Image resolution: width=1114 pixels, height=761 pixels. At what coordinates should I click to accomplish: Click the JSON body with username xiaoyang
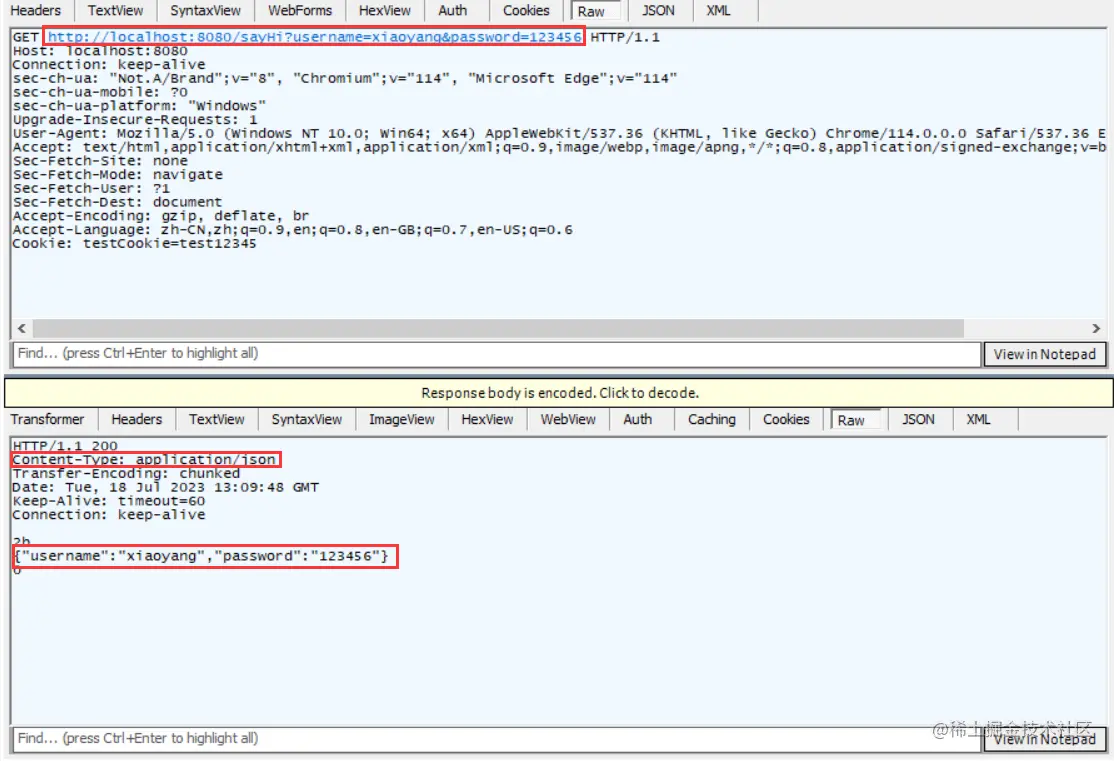[x=202, y=556]
